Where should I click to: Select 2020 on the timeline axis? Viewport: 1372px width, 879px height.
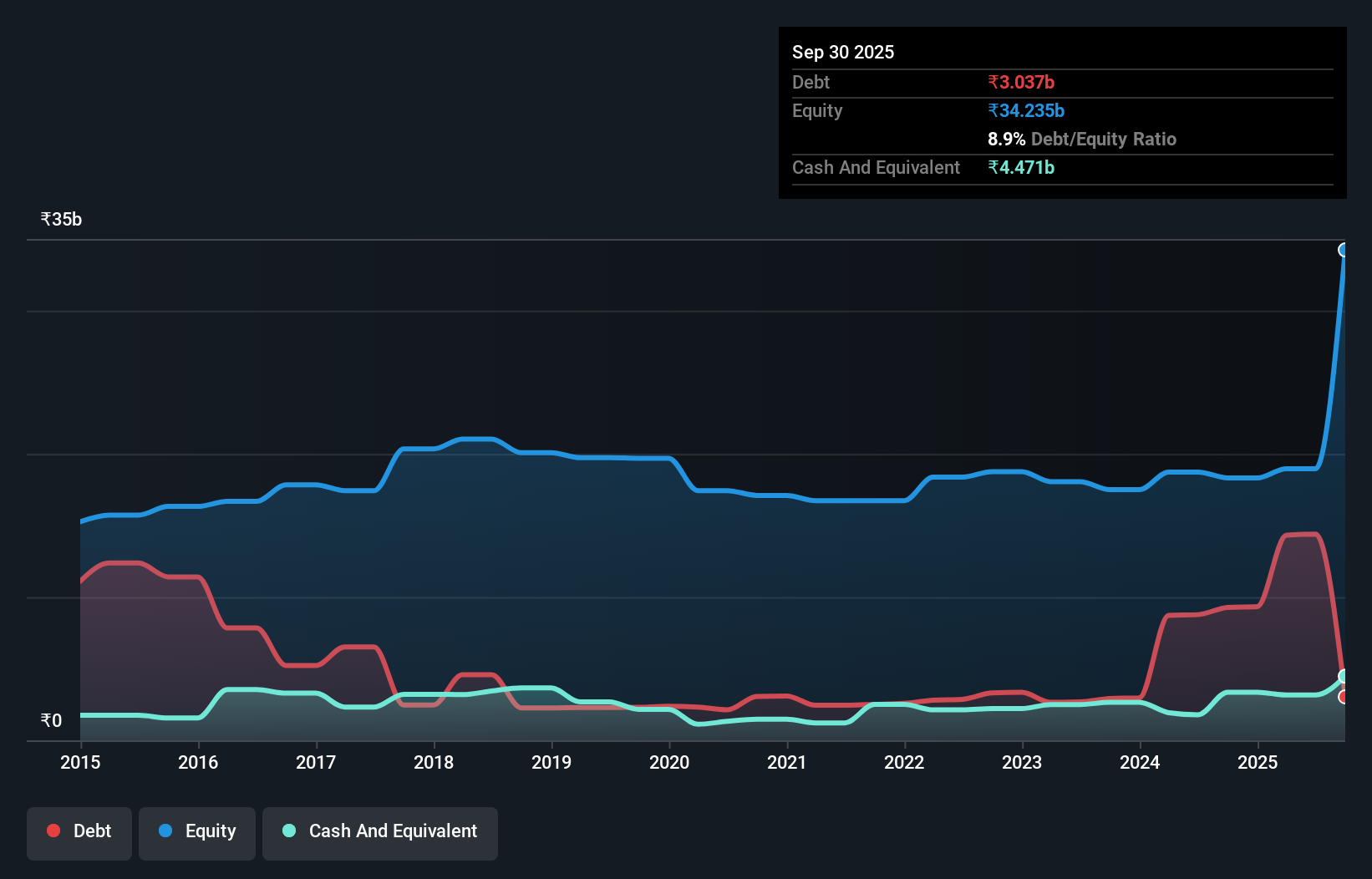(668, 762)
